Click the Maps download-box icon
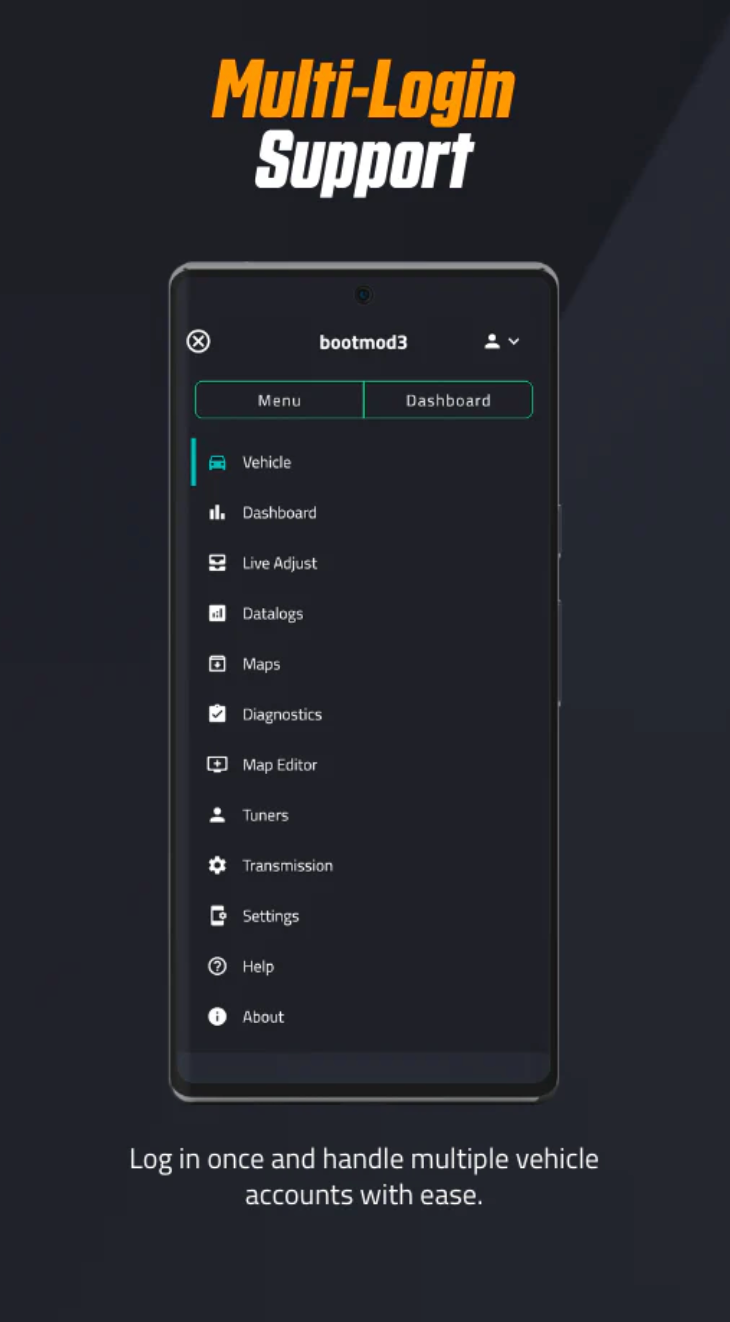The width and height of the screenshot is (730, 1322). (x=217, y=664)
